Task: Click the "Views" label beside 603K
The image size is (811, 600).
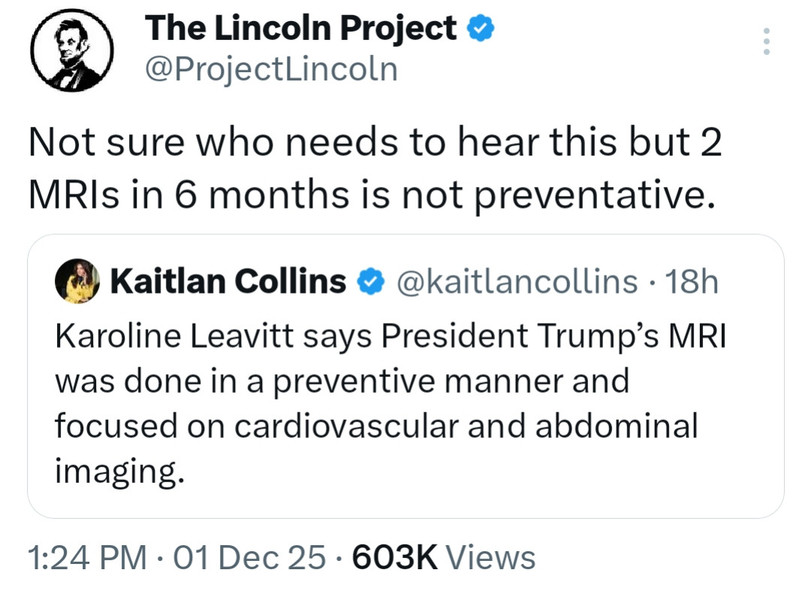Action: [490, 558]
